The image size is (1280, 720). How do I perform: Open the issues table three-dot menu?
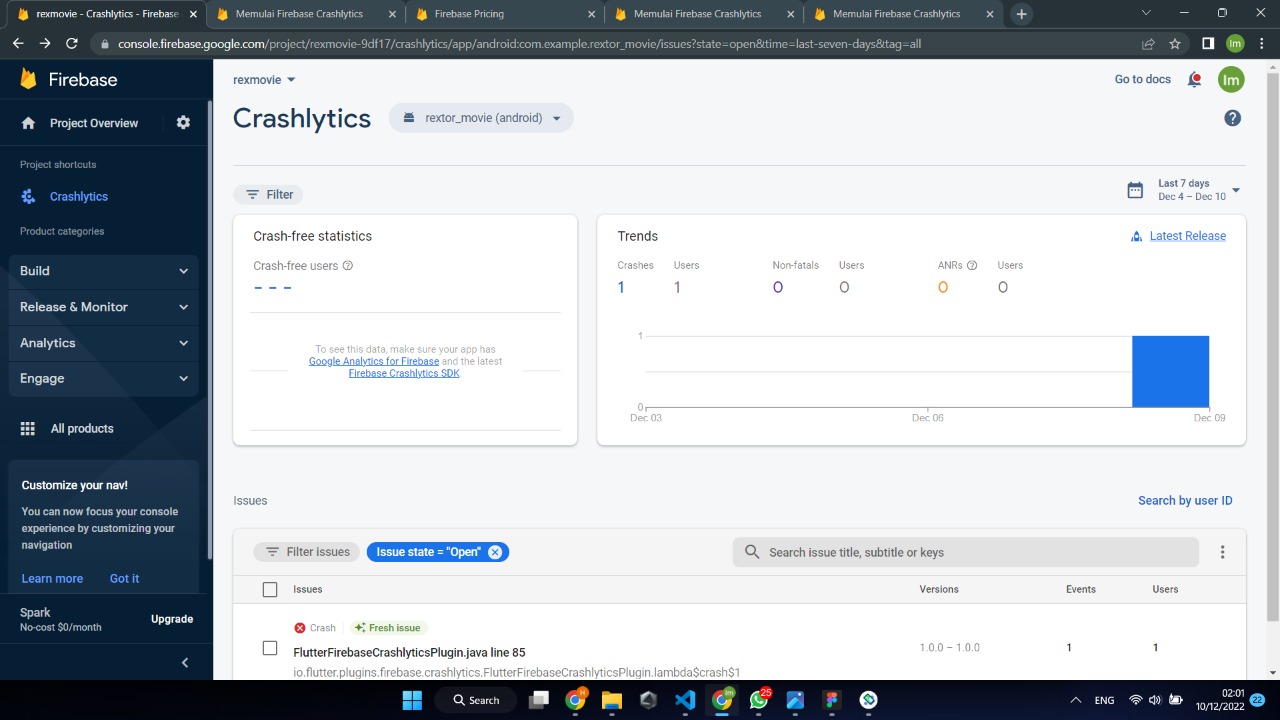click(x=1222, y=552)
